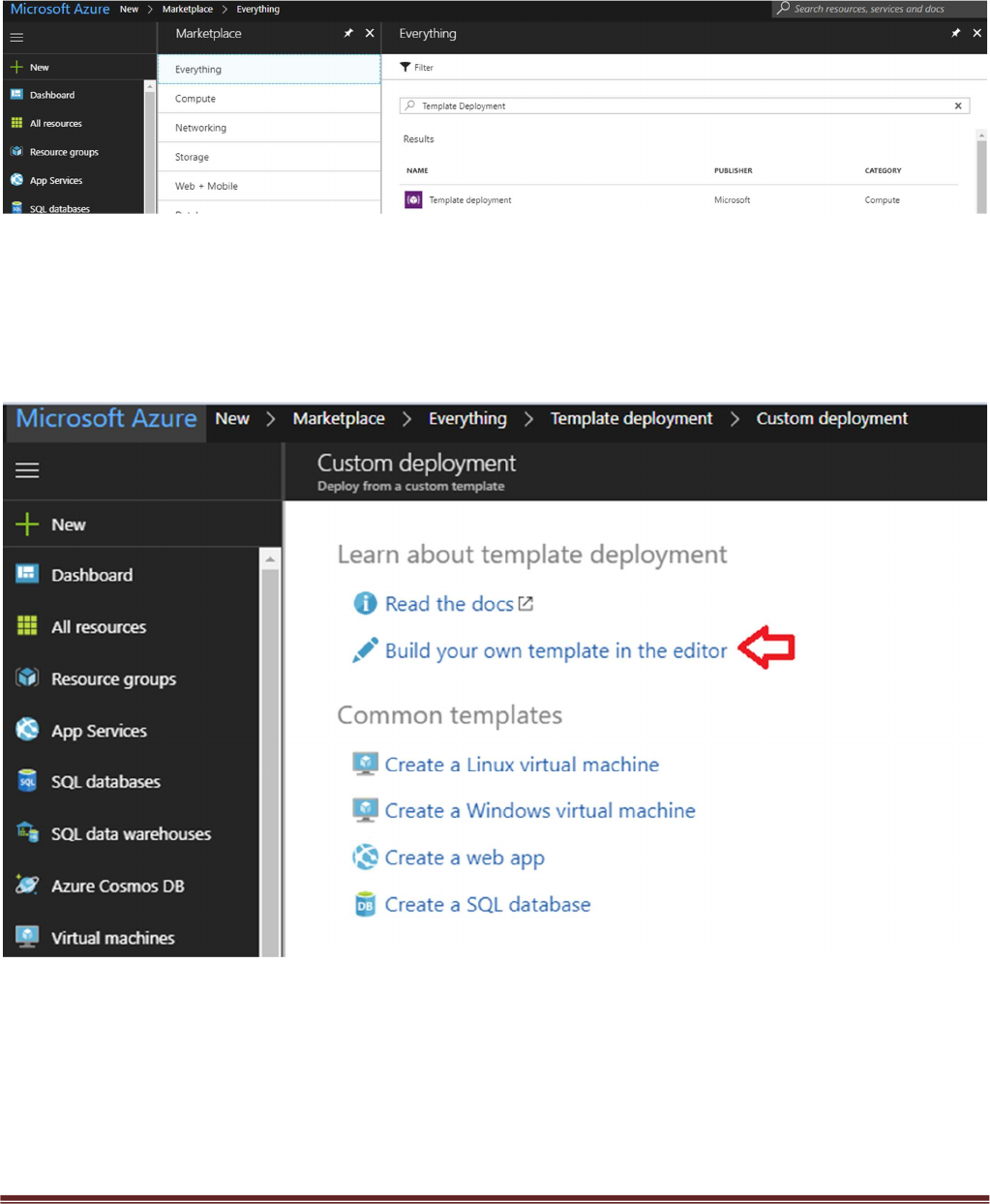This screenshot has height=1204, width=990.
Task: Click New breadcrumb in lower screenshot
Action: (x=232, y=418)
